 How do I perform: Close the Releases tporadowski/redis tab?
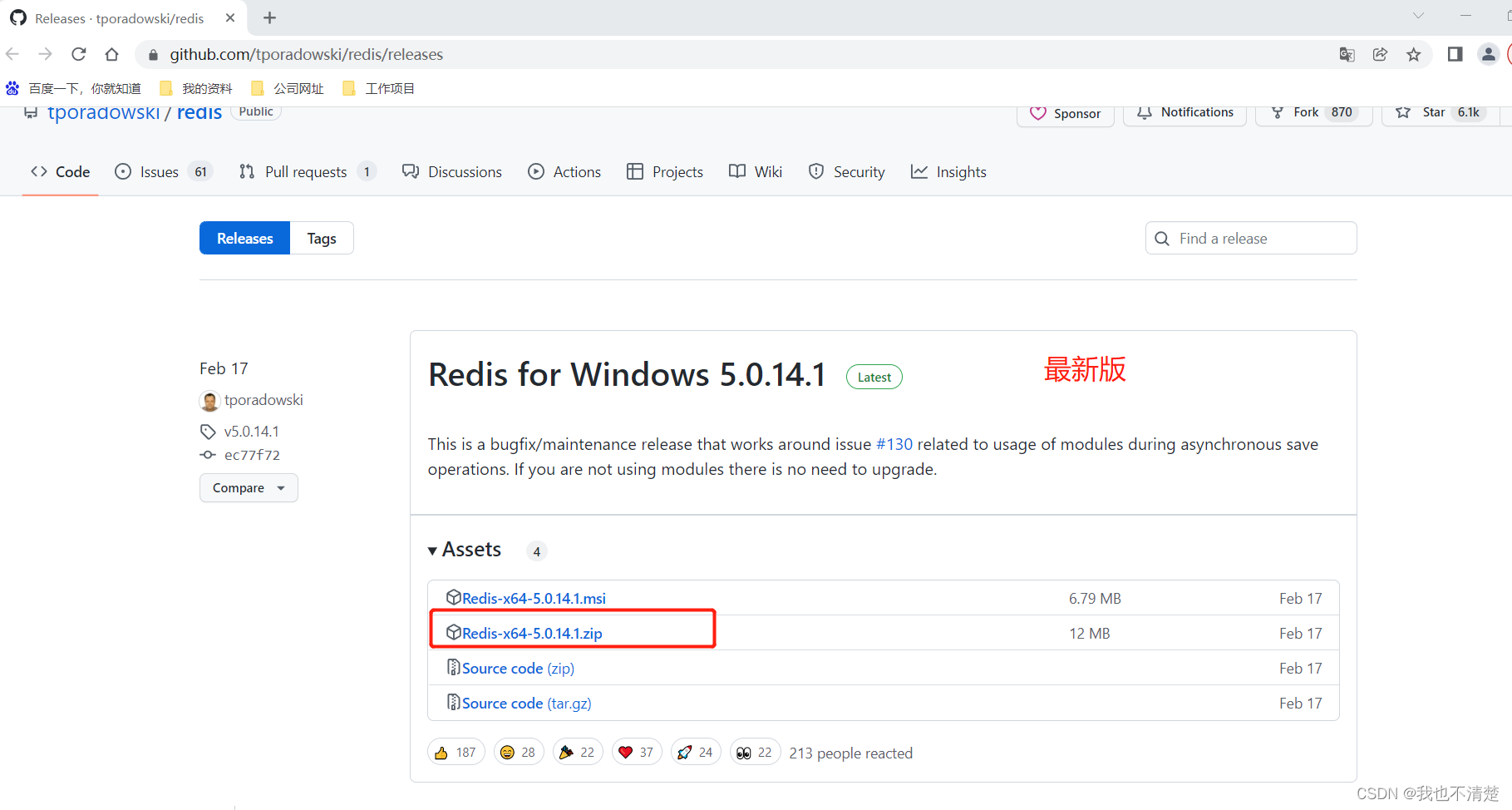tap(230, 17)
